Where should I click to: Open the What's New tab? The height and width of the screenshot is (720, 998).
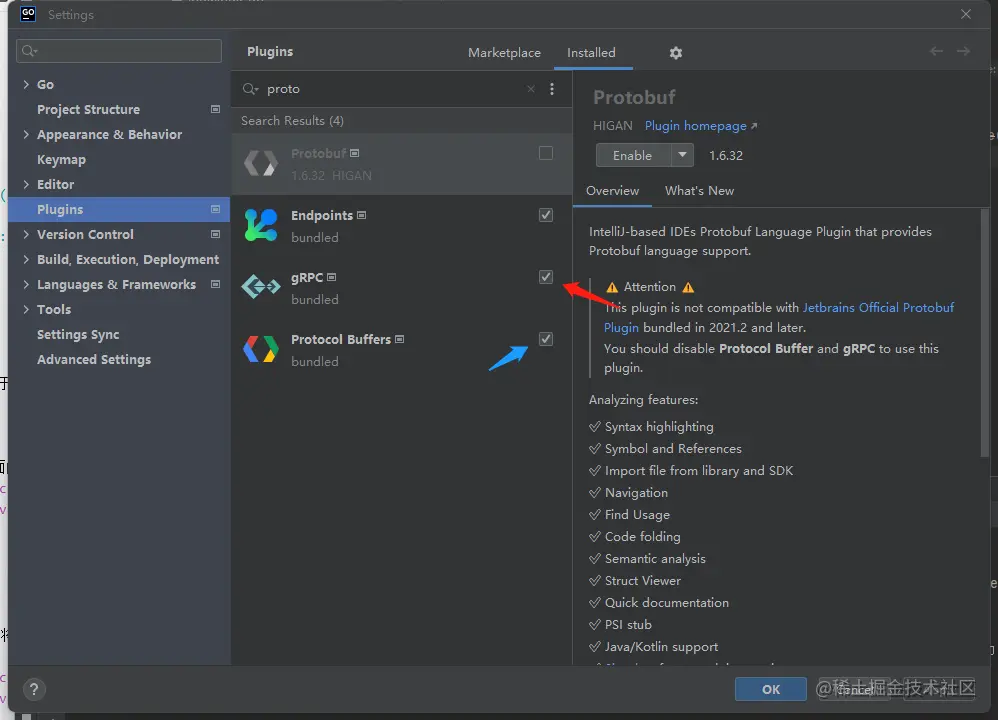(699, 191)
